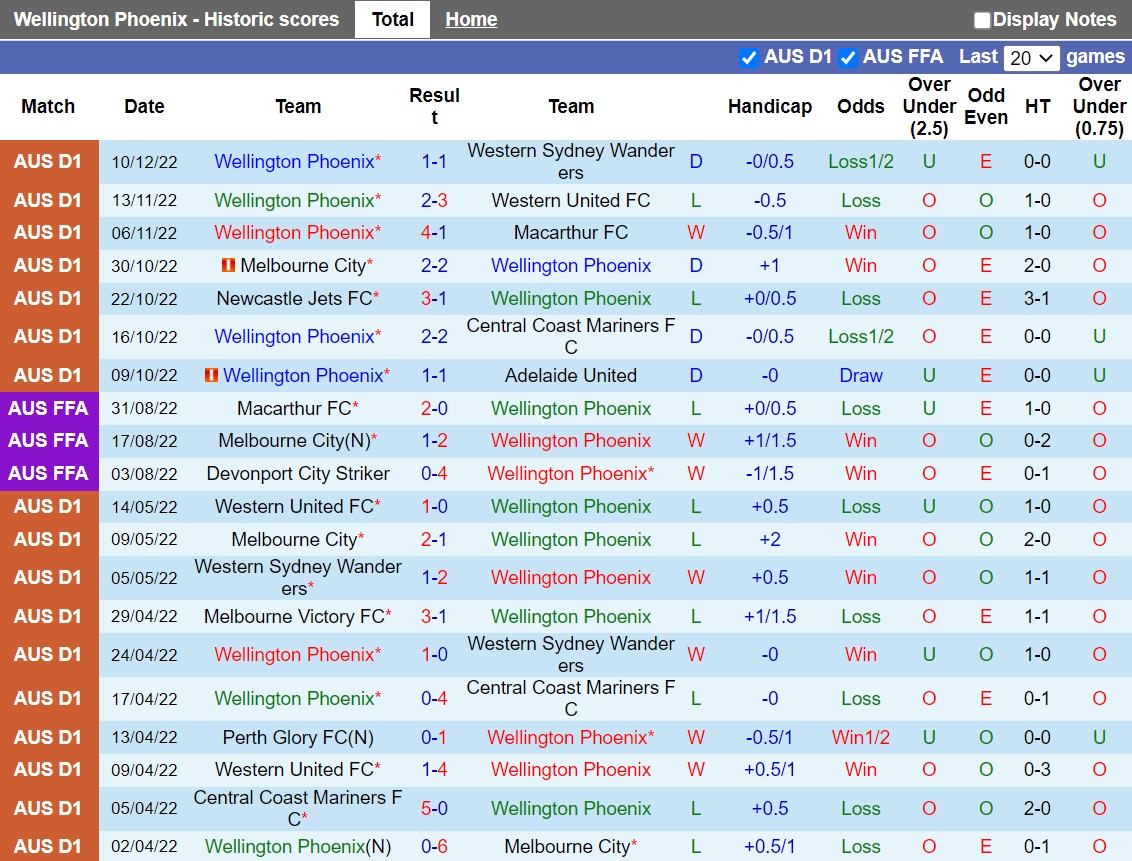Click the 0-2 HT score on 17/08/22 row
The width and height of the screenshot is (1132, 861).
[1037, 440]
